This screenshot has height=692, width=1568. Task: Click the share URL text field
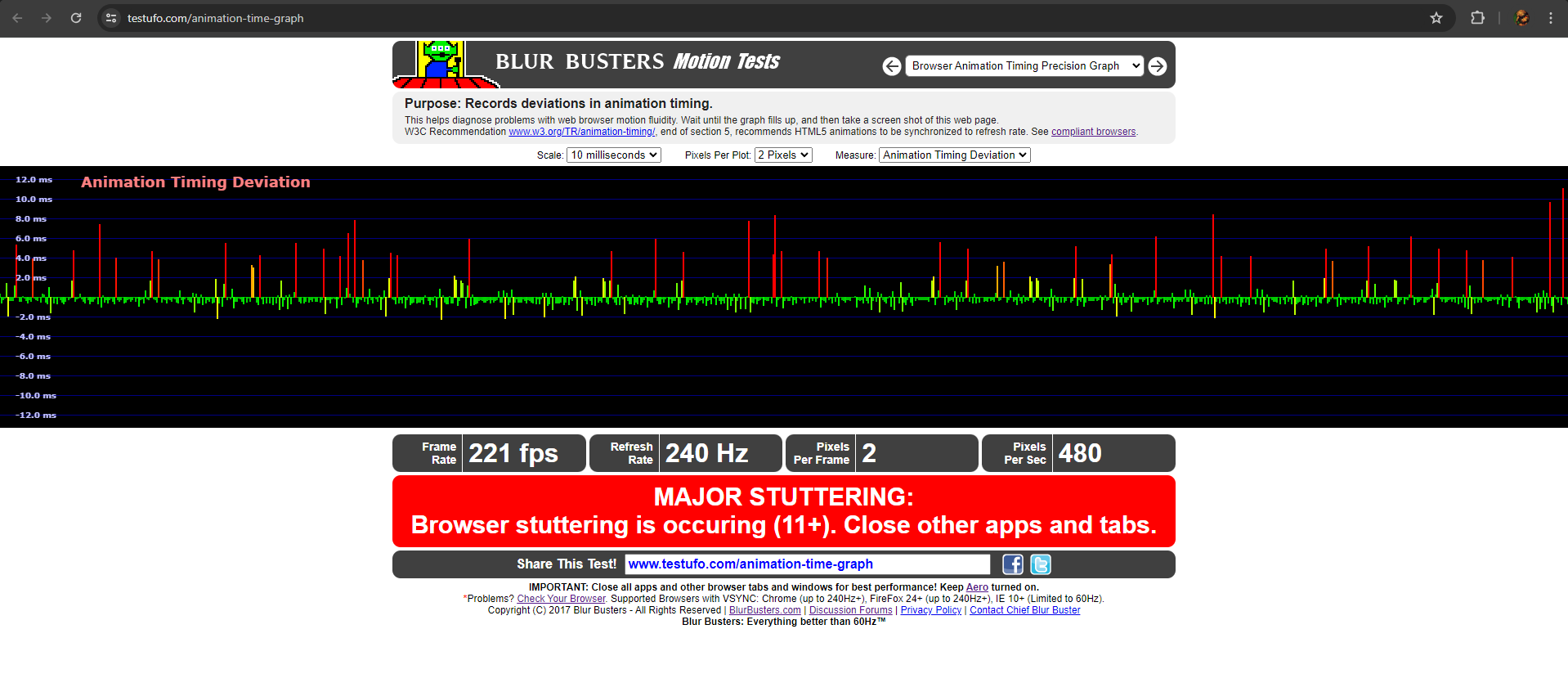click(807, 564)
